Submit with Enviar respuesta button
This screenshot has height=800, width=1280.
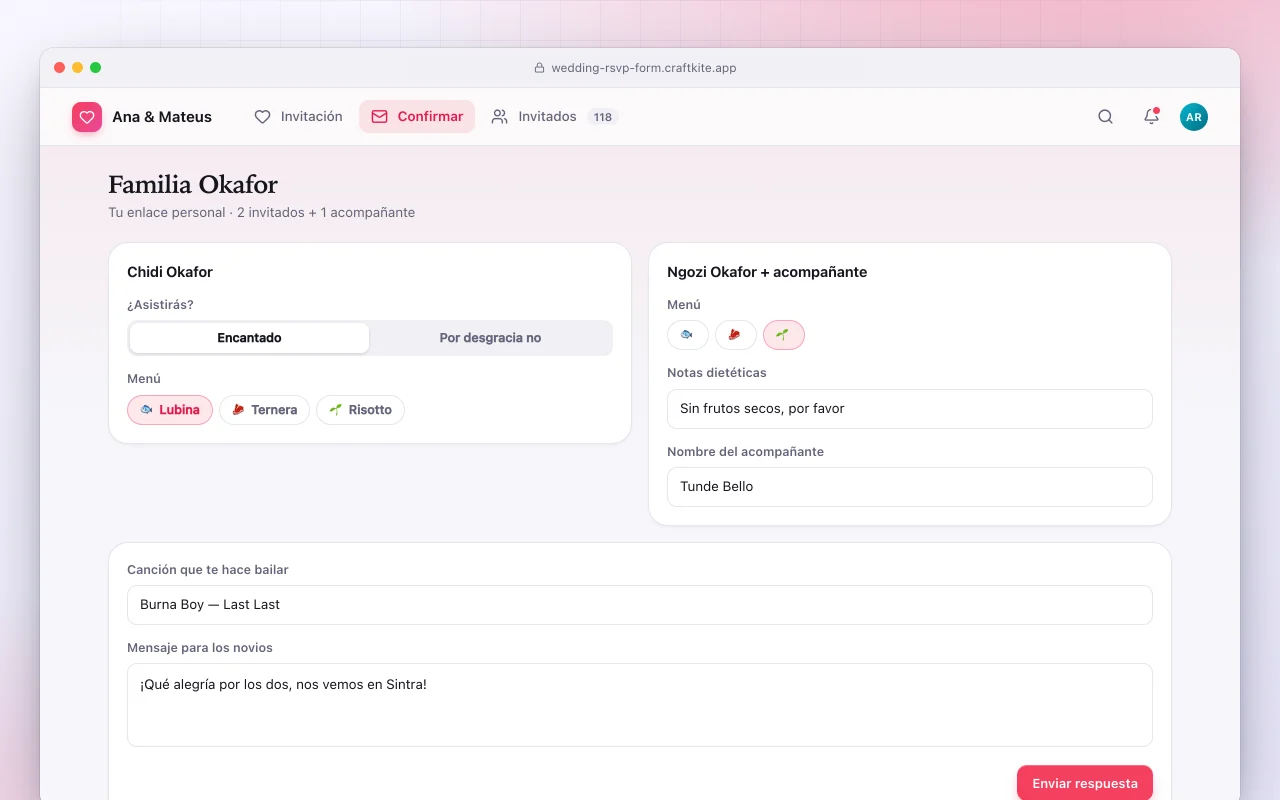(1085, 783)
